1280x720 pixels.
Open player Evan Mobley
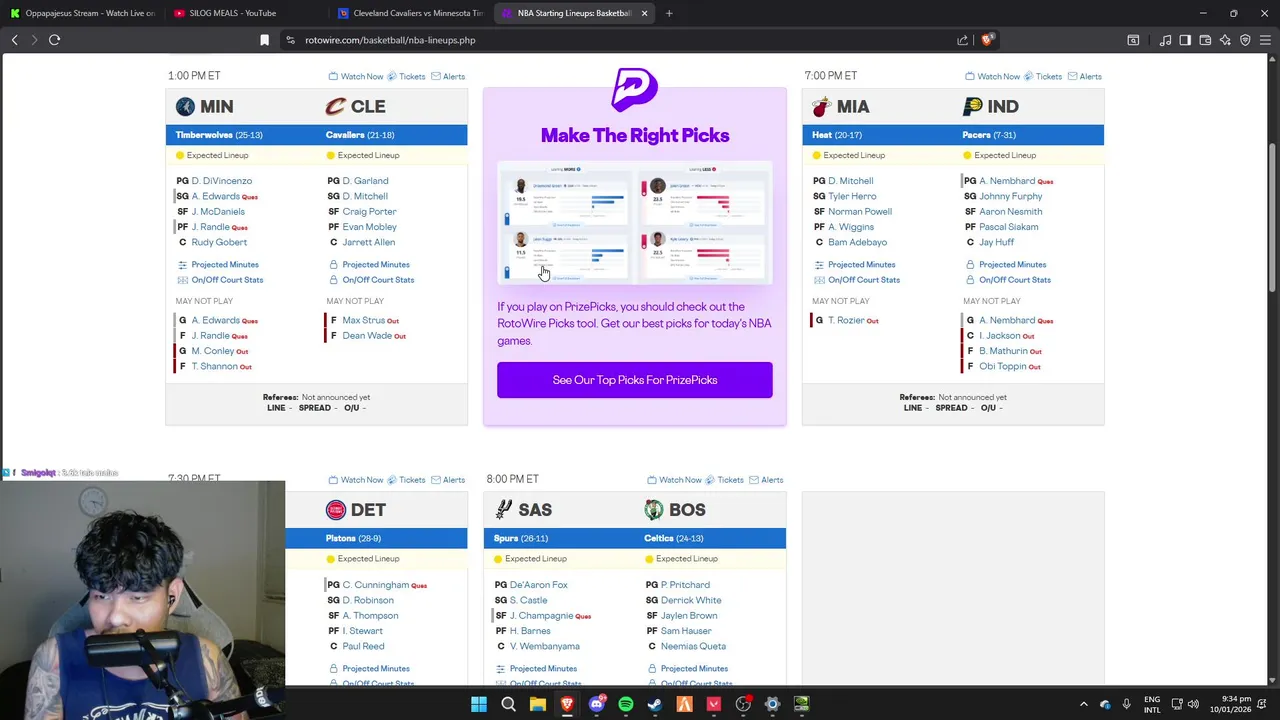(369, 227)
